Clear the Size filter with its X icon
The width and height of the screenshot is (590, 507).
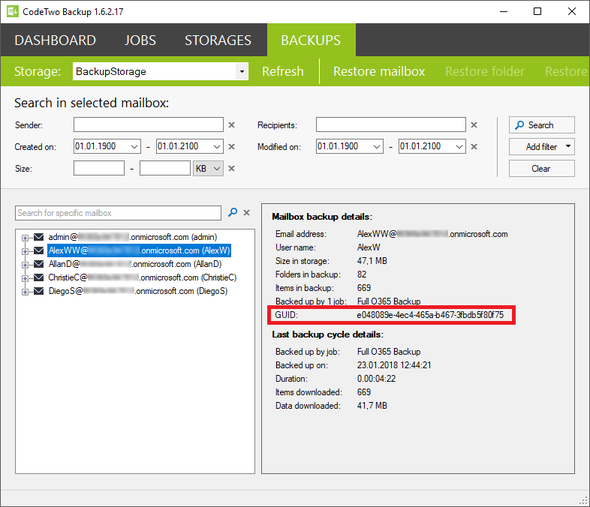(232, 168)
